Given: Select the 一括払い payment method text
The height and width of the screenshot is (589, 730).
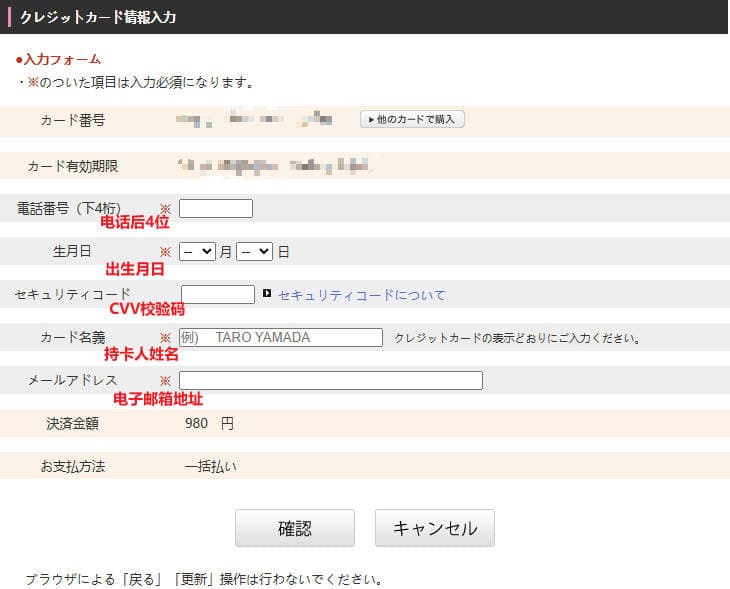Looking at the screenshot, I should pyautogui.click(x=210, y=466).
